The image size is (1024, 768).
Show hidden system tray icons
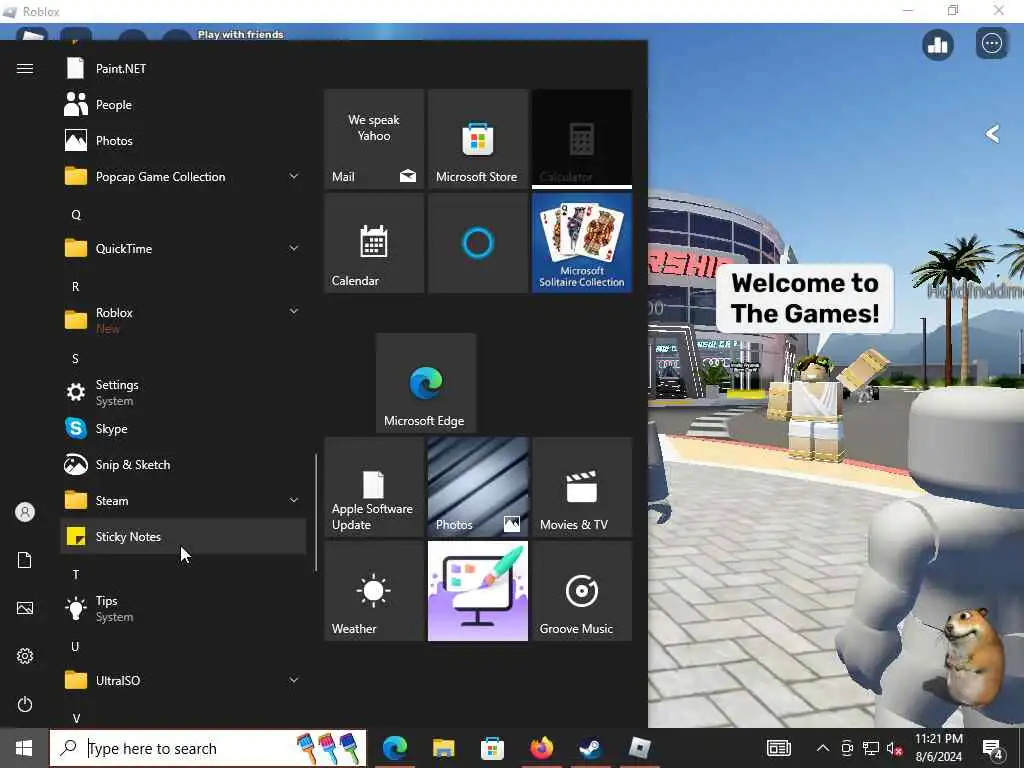pos(823,748)
